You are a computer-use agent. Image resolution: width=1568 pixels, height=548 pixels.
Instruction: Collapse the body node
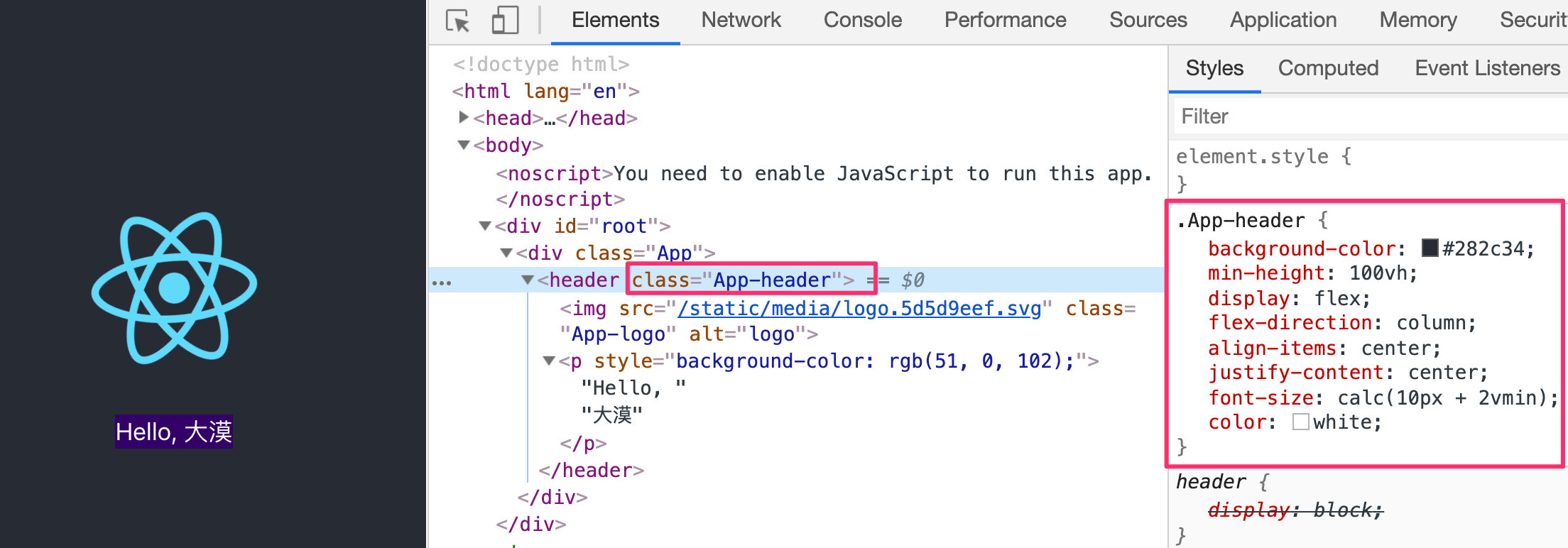click(464, 145)
